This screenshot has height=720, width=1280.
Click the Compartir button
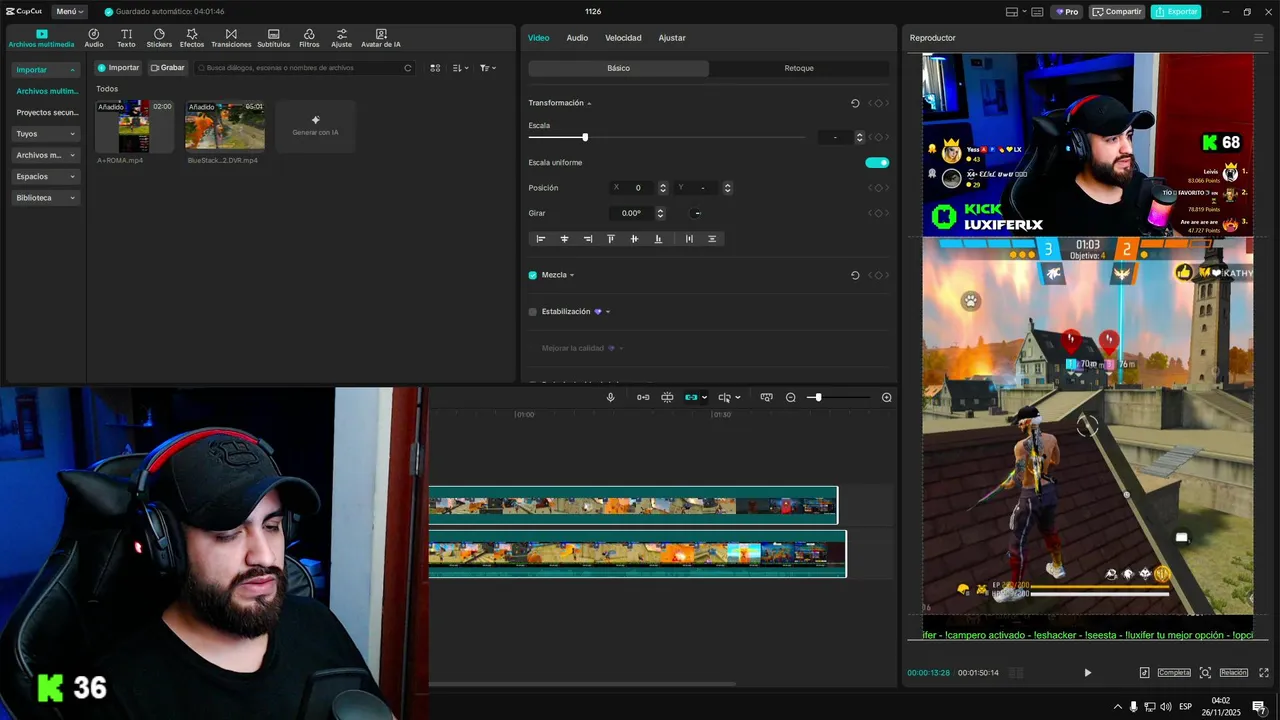click(1117, 12)
